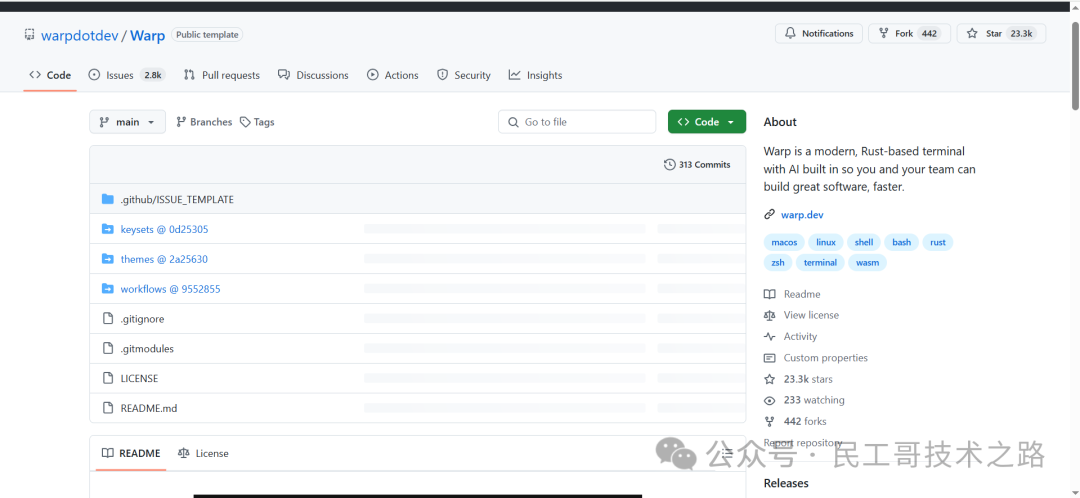Image resolution: width=1080 pixels, height=498 pixels.
Task: Click the file icon beside .gitmodules
Action: [x=107, y=348]
